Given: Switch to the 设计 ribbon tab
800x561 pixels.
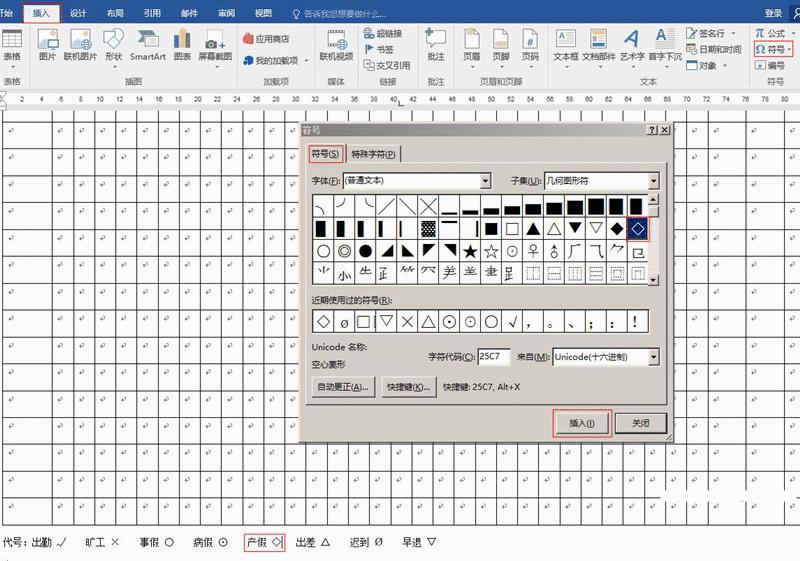Looking at the screenshot, I should (78, 13).
